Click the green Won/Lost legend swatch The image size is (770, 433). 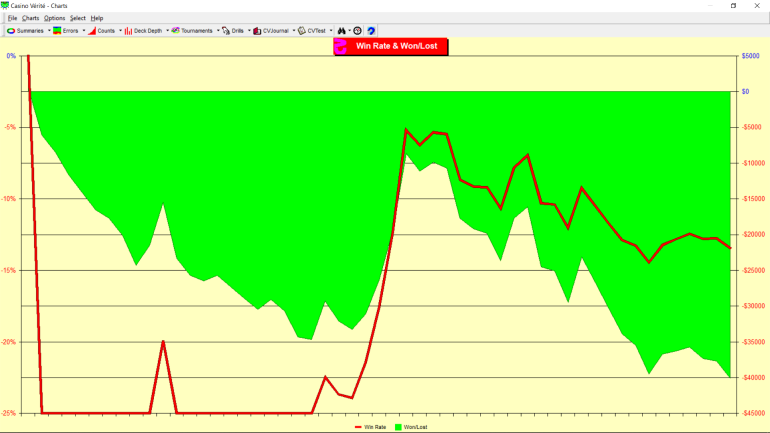399,427
